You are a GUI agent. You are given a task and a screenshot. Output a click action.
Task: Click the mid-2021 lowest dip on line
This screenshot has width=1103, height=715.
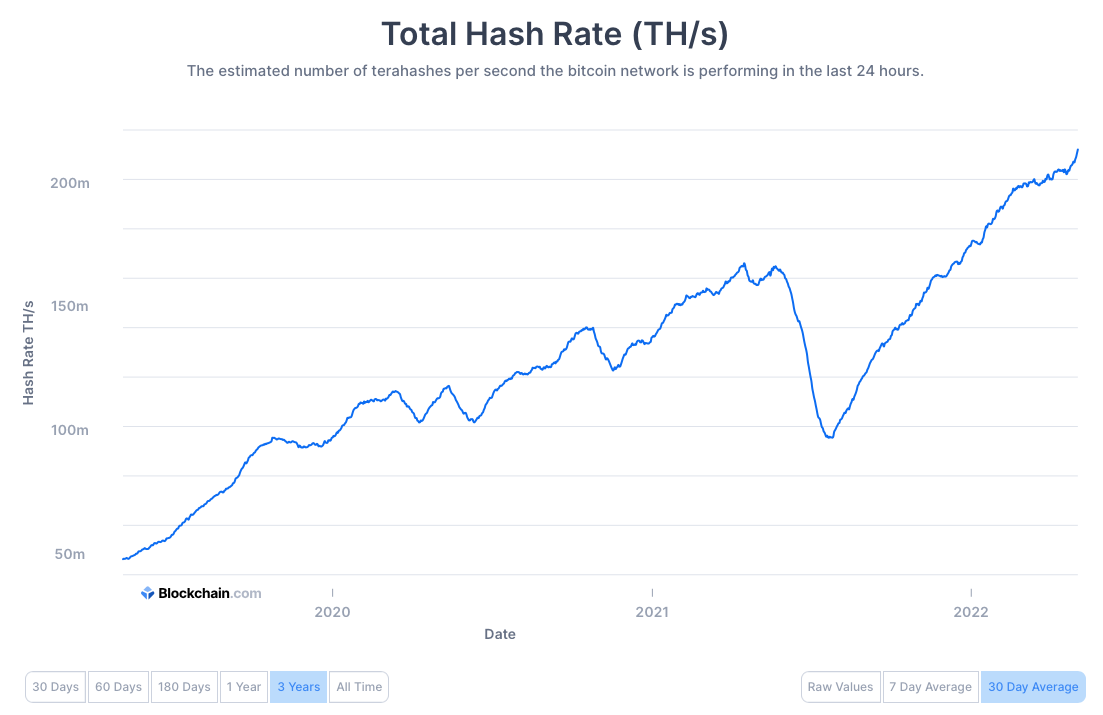click(829, 437)
